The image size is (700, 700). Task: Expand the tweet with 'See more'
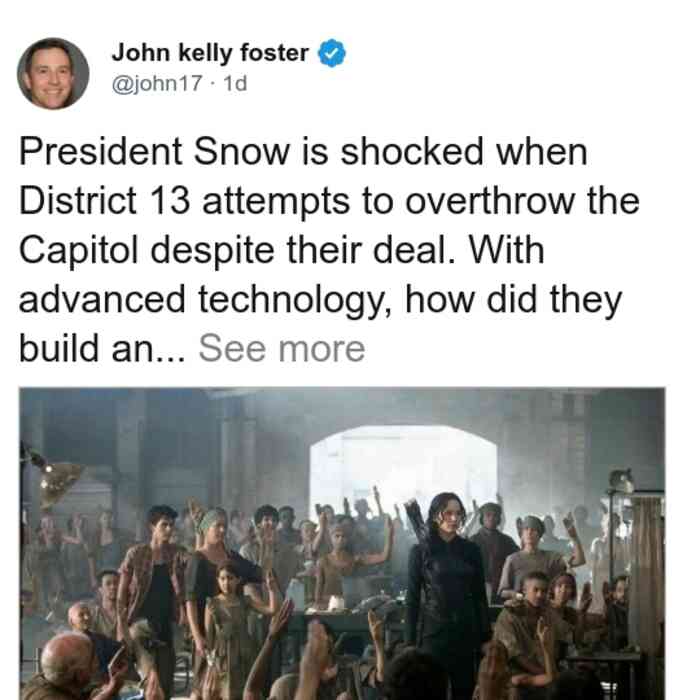[x=282, y=349]
